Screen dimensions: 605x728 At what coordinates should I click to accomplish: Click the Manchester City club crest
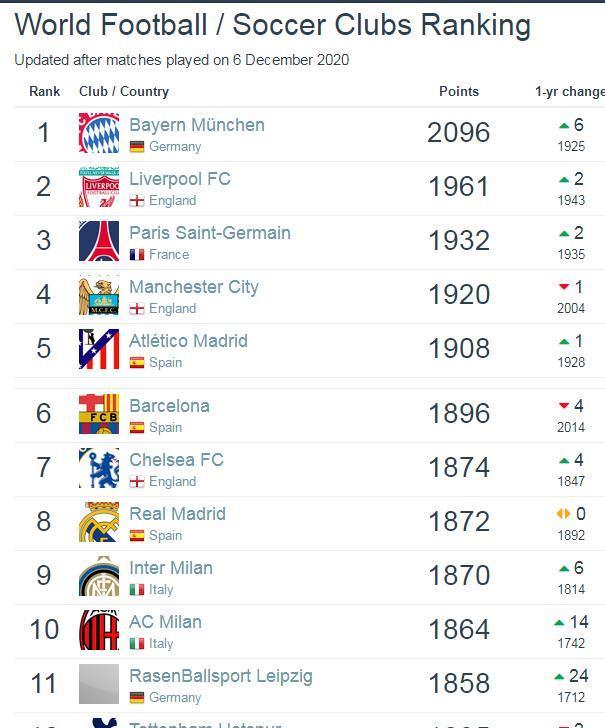coord(99,295)
